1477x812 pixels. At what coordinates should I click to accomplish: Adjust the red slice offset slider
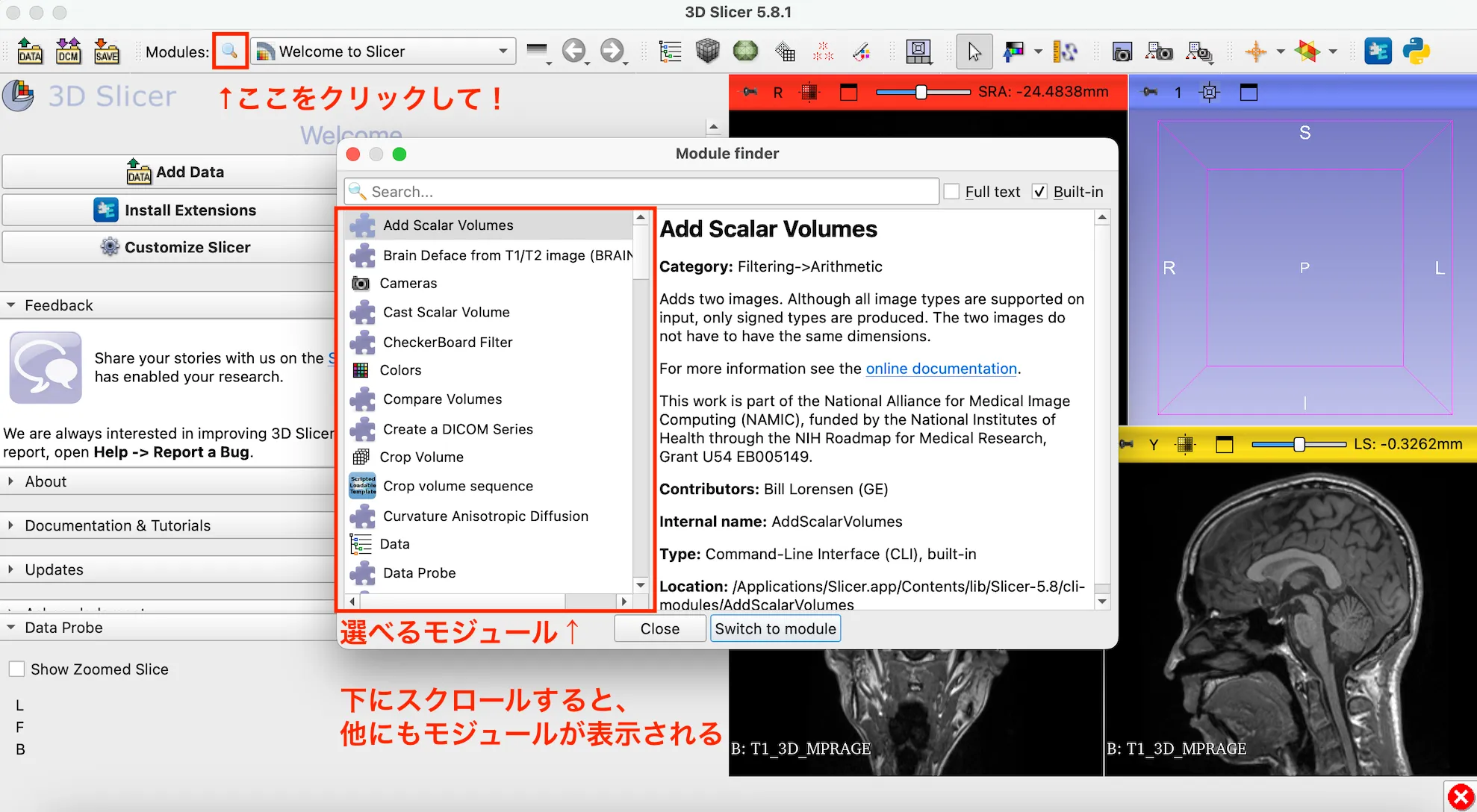point(922,92)
